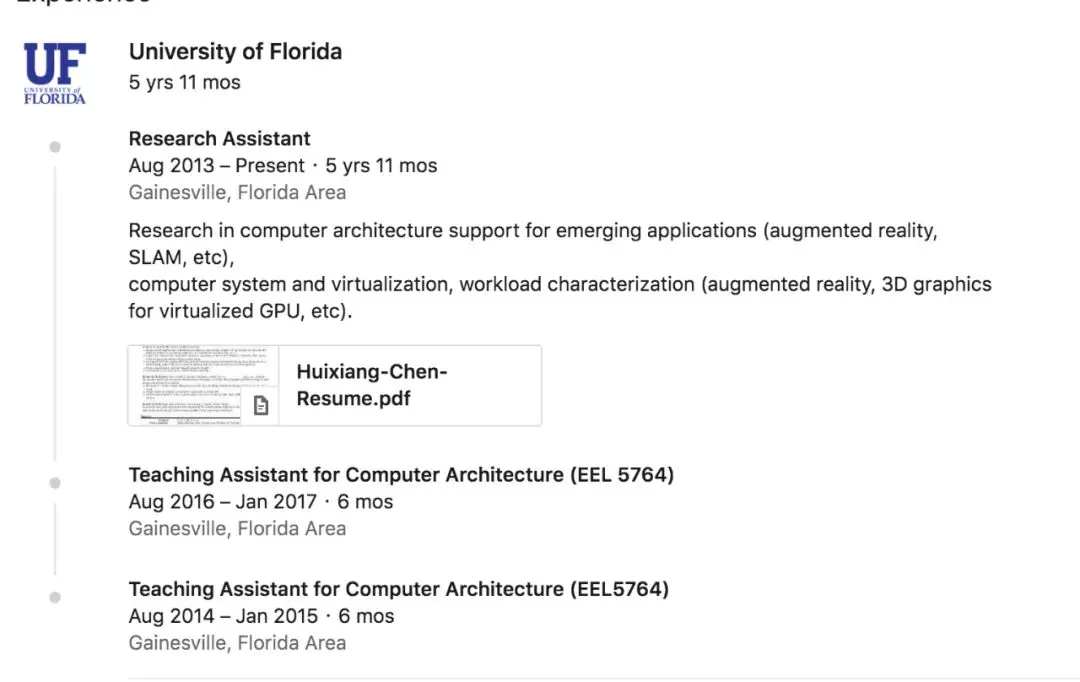The image size is (1080, 682).
Task: Click the resume attachment card
Action: click(x=335, y=386)
